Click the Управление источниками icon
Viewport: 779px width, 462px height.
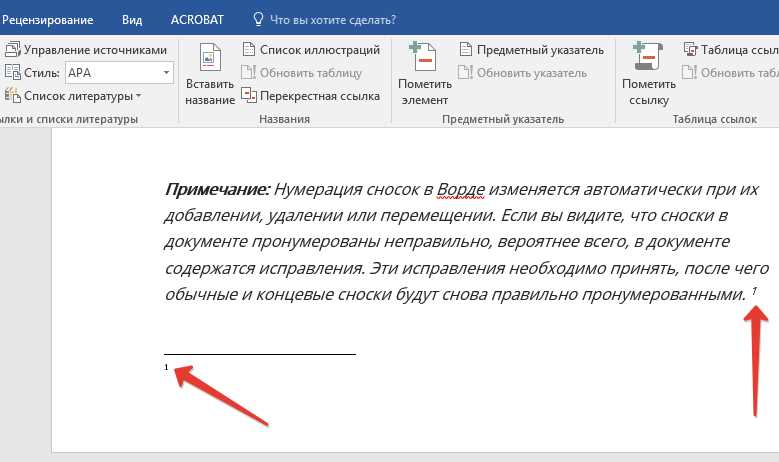point(12,49)
